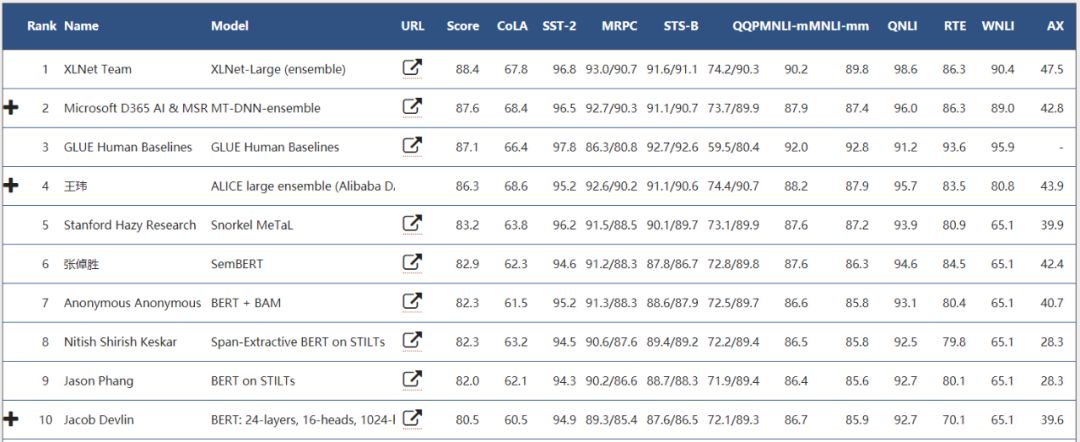1080x442 pixels.
Task: Click the Jacob Devlin BERT URL icon
Action: 412,419
